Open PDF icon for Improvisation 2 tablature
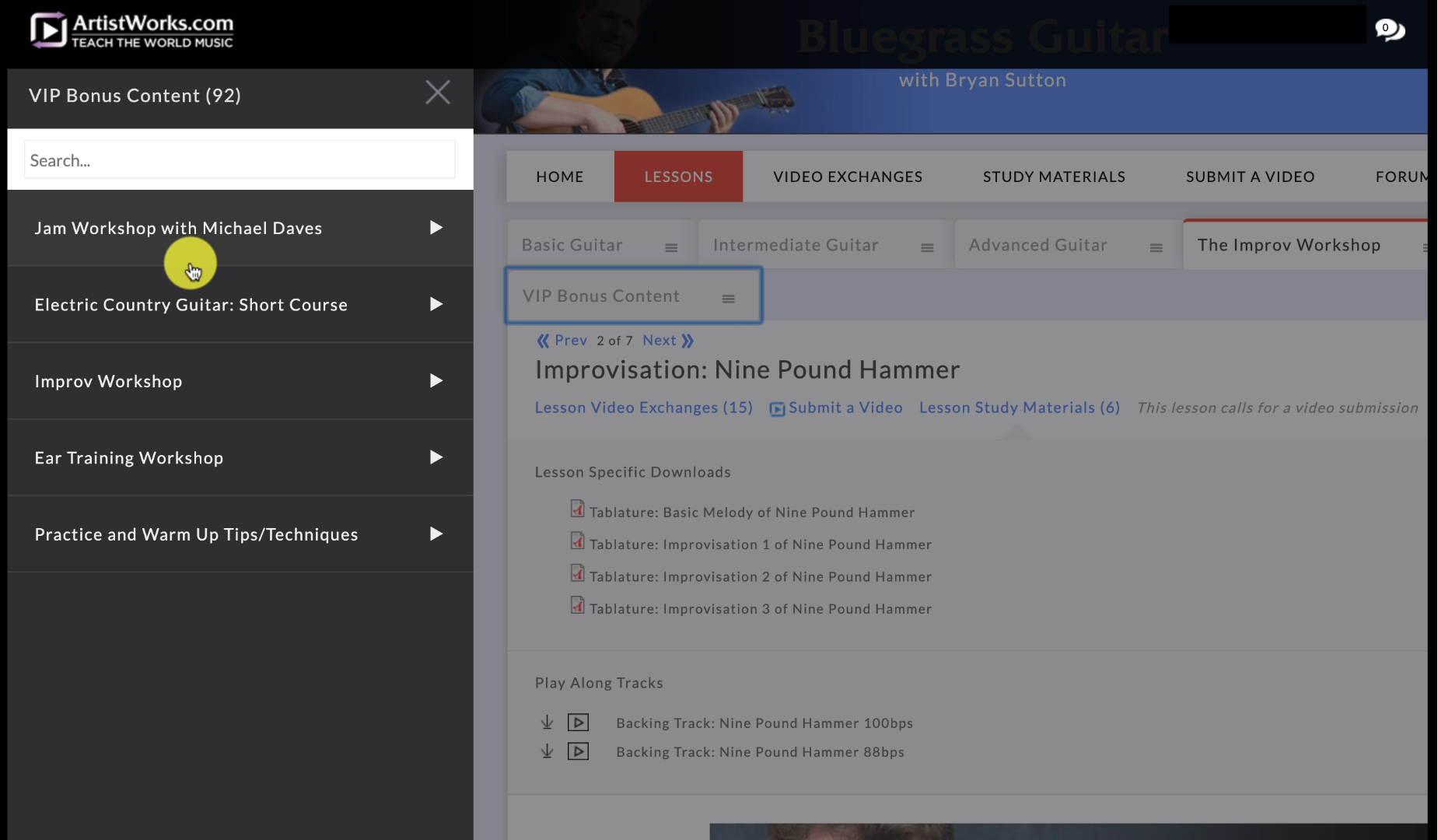 577,573
